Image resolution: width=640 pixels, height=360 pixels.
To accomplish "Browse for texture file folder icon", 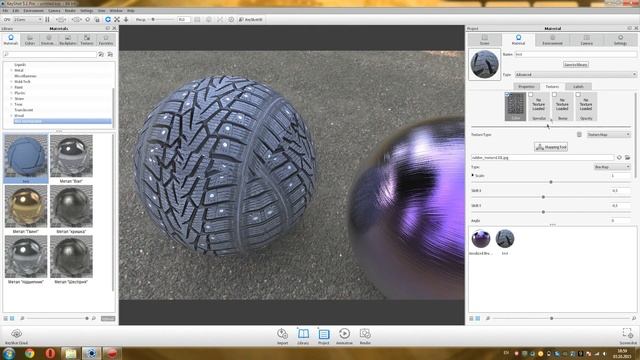I will pos(627,158).
